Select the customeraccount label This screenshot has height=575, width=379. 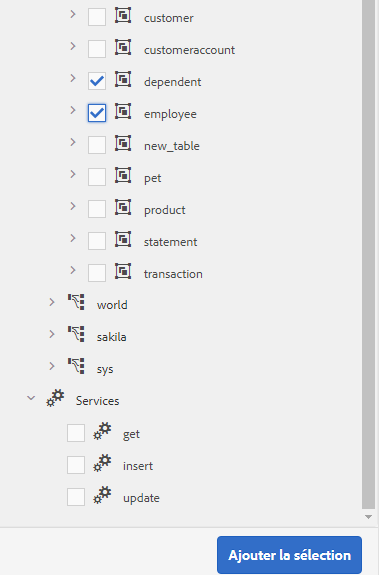[x=189, y=50]
